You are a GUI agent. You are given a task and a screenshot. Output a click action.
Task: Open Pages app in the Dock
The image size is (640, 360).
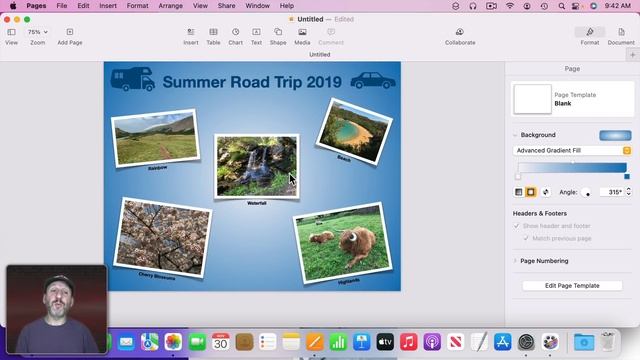pyautogui.click(x=315, y=342)
